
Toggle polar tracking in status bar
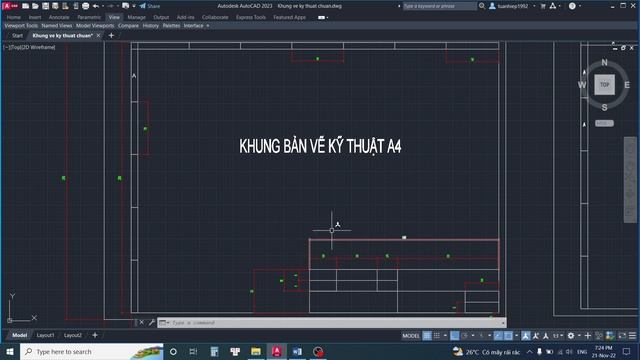tap(464, 336)
